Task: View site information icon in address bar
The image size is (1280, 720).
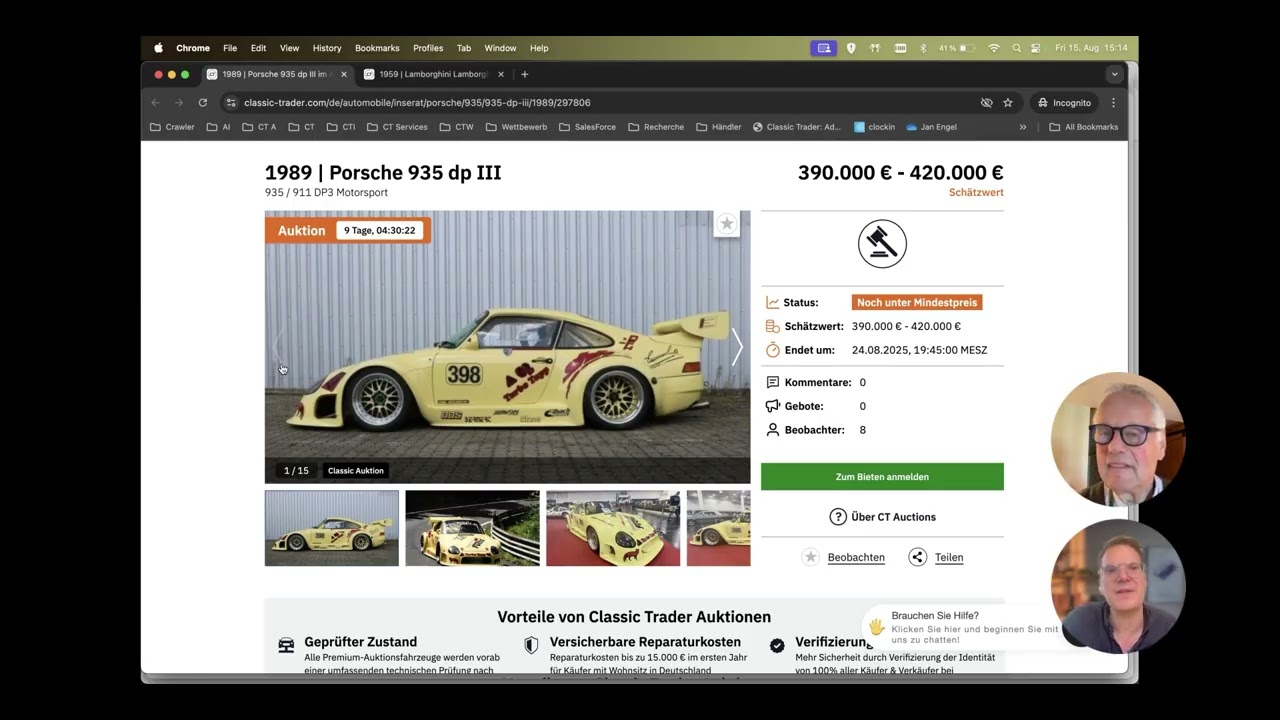Action: (x=231, y=102)
